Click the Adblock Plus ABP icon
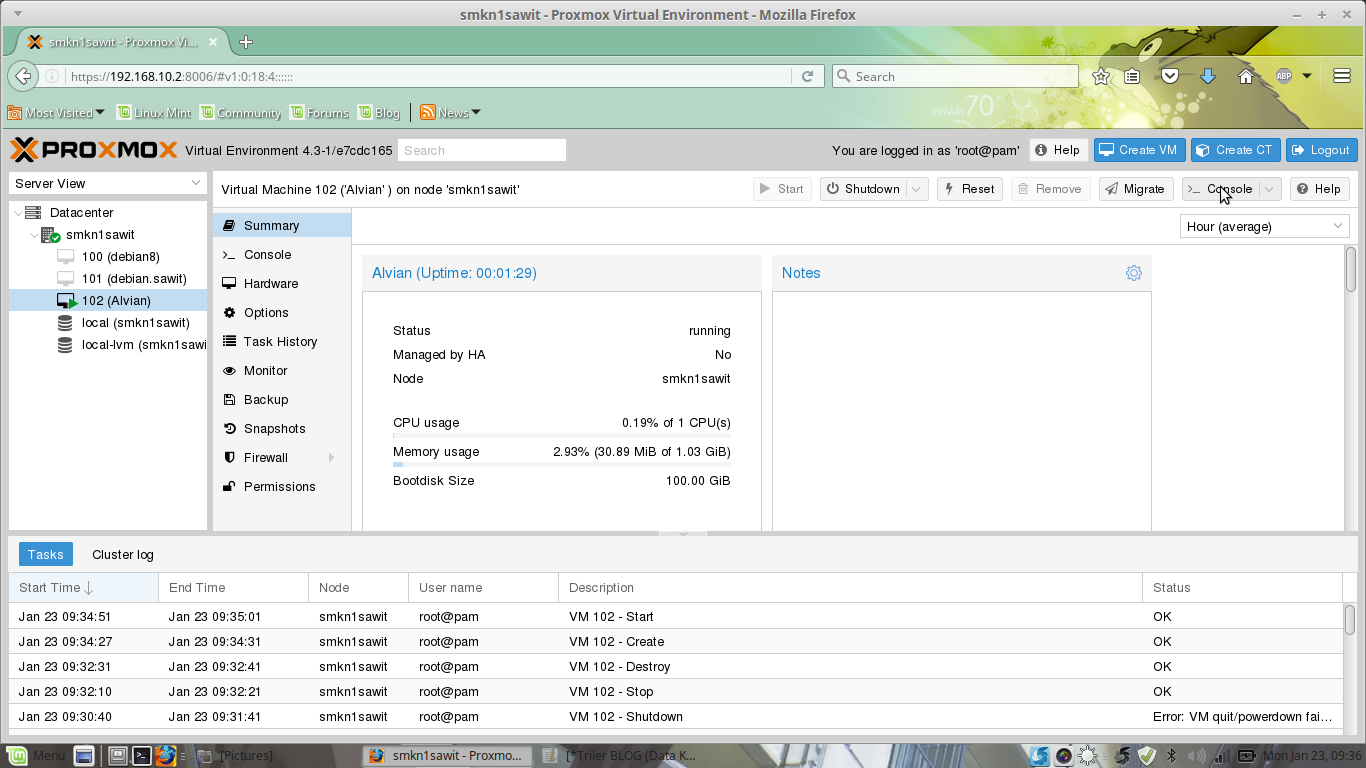This screenshot has width=1366, height=768. click(x=1284, y=76)
